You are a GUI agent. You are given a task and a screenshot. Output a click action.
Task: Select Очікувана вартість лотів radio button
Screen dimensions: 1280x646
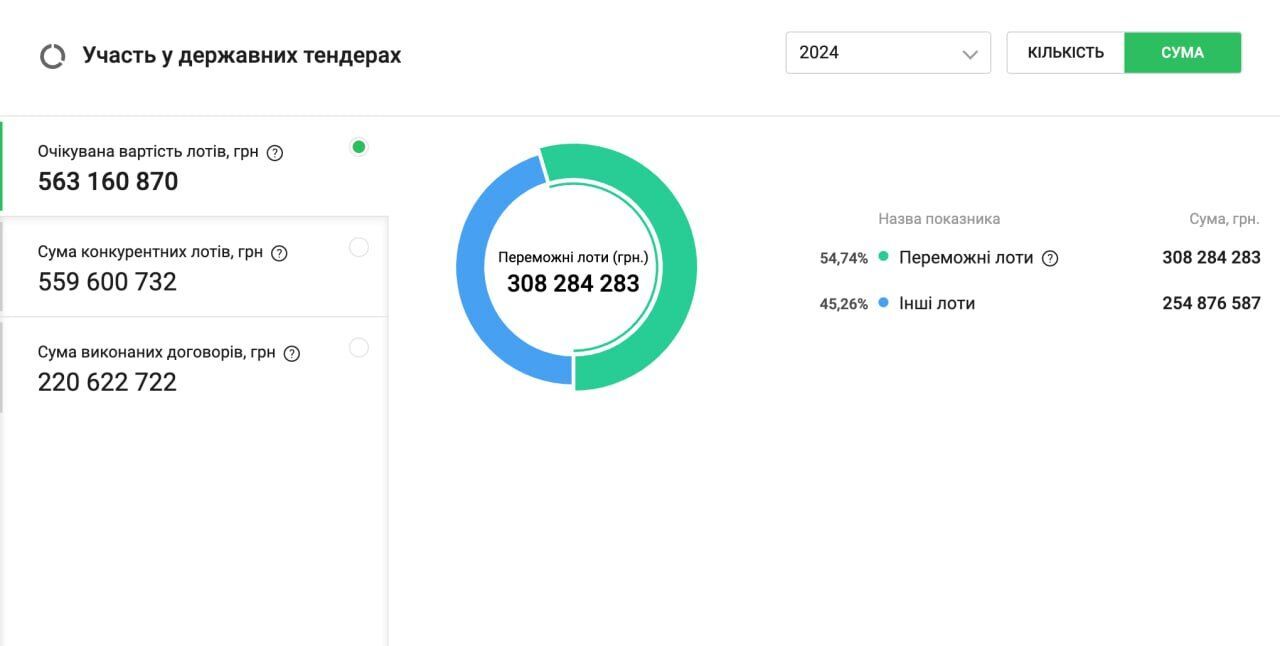click(359, 147)
